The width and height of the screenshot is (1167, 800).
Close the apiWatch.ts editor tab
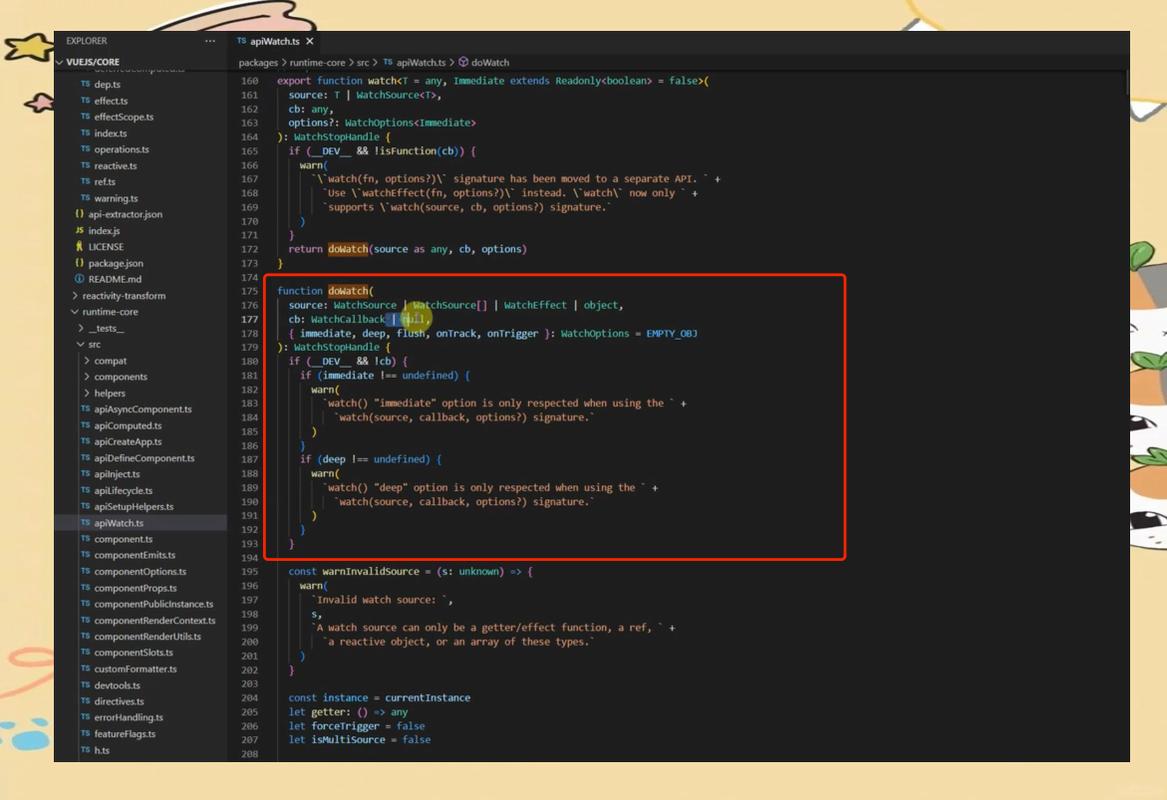pyautogui.click(x=310, y=41)
